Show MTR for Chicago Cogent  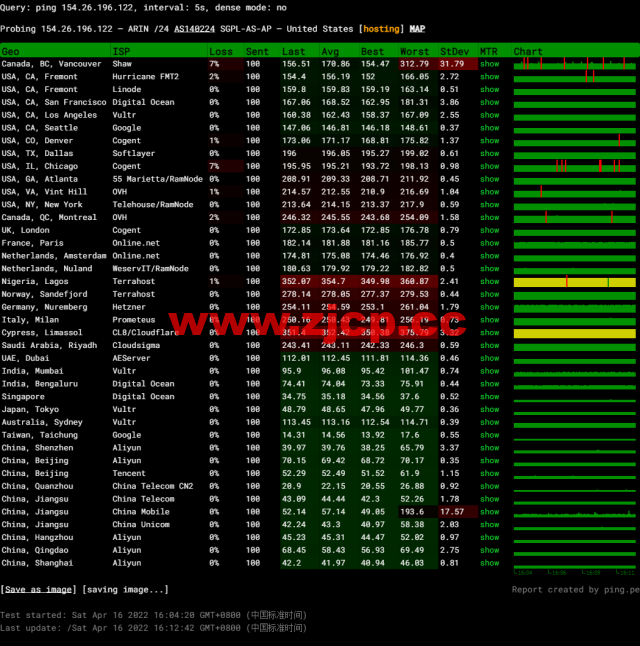(x=490, y=166)
